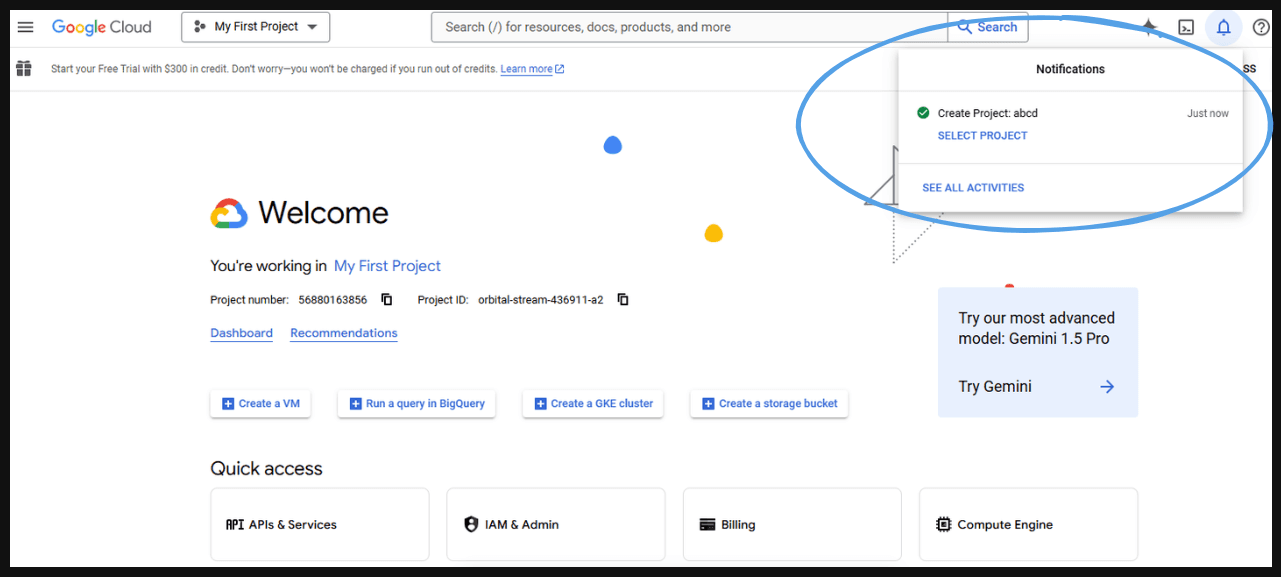Open SEE ALL ACTIVITIES link
Image resolution: width=1281 pixels, height=577 pixels.
pyautogui.click(x=973, y=188)
